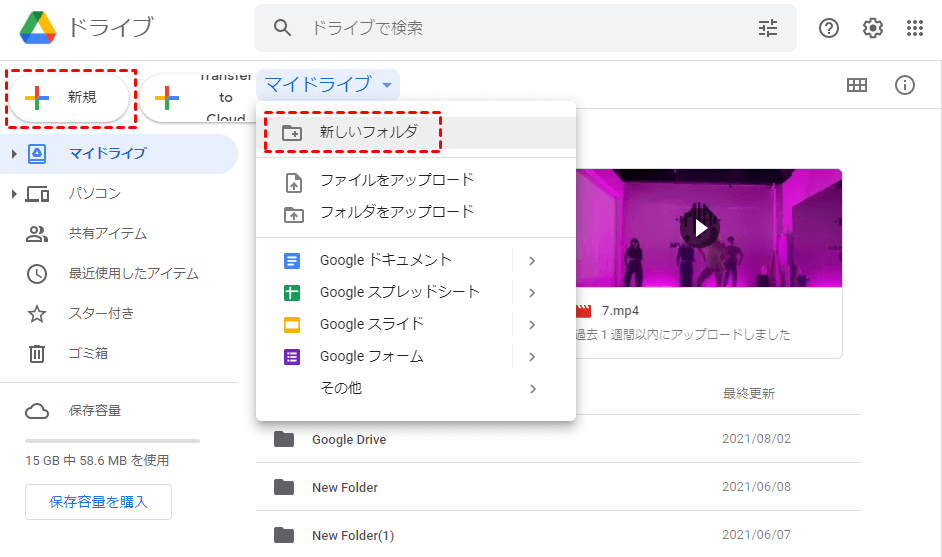Open the ゴミ箱 trash in sidebar

(x=88, y=353)
